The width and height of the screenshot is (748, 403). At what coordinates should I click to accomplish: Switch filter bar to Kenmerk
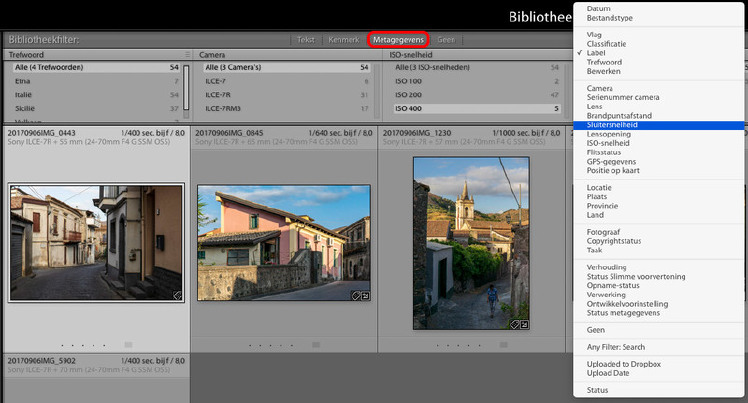coord(343,40)
